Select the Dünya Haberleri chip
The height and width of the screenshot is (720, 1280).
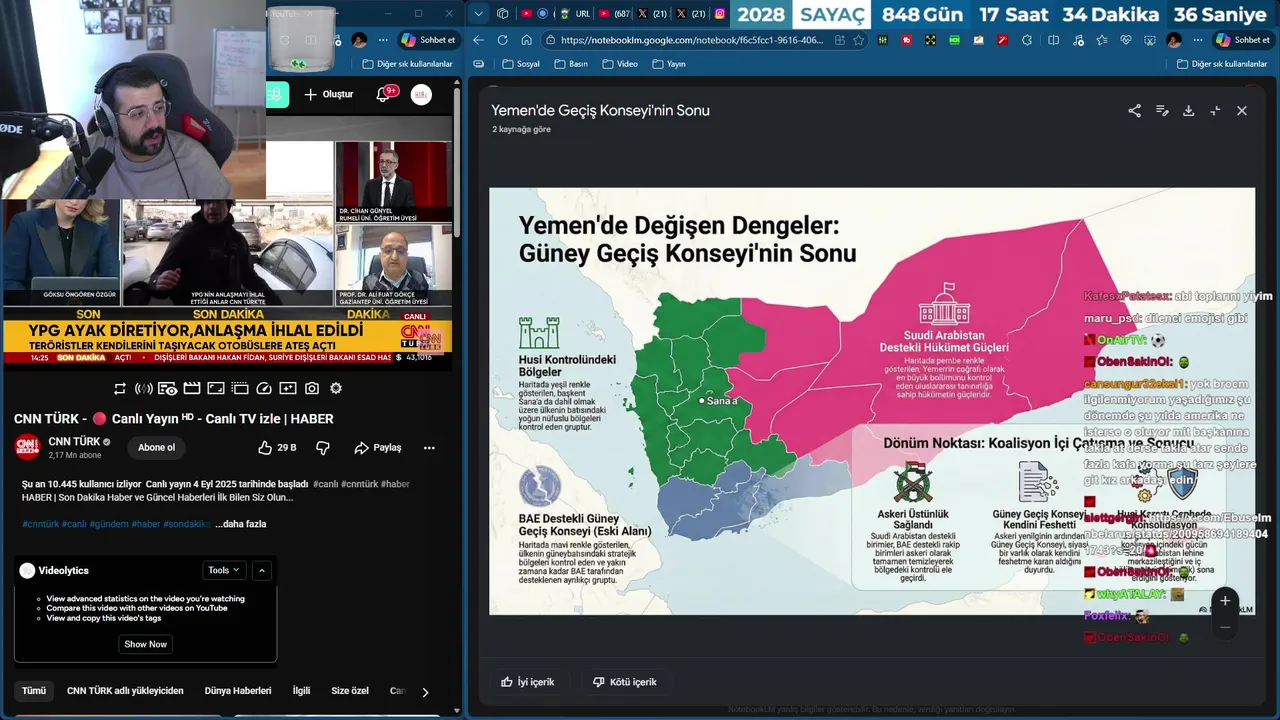[x=238, y=691]
